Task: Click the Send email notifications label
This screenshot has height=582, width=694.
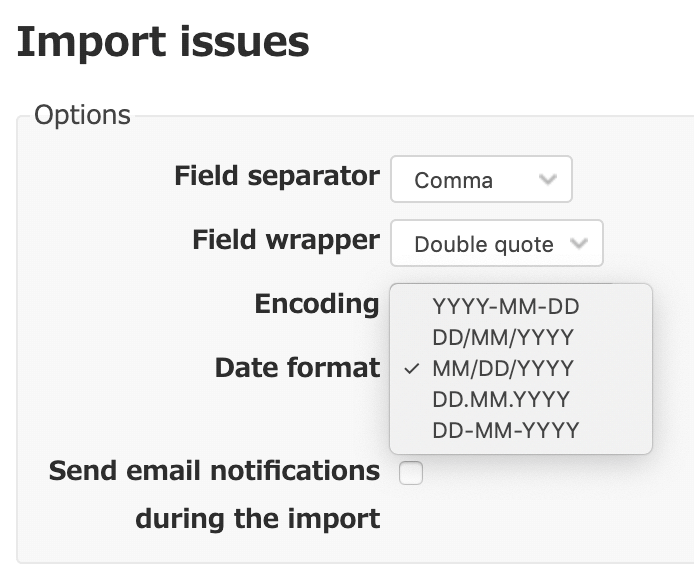Action: 214,470
